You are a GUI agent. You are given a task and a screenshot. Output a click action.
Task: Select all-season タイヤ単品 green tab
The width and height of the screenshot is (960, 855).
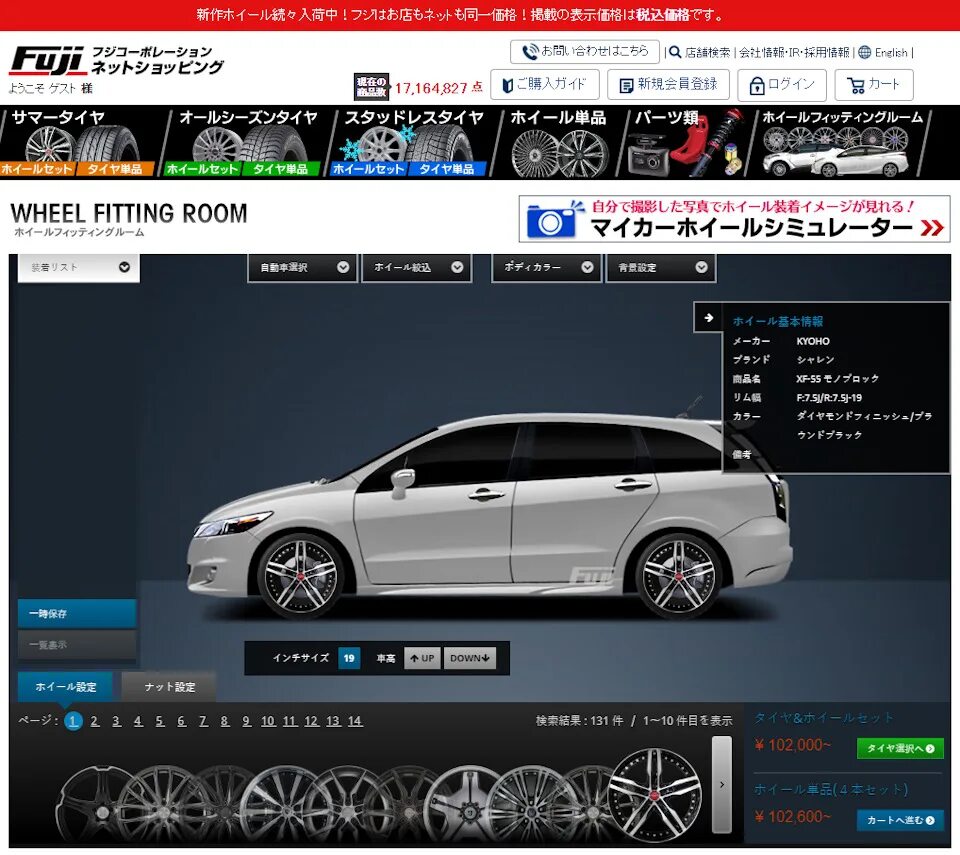pyautogui.click(x=280, y=169)
